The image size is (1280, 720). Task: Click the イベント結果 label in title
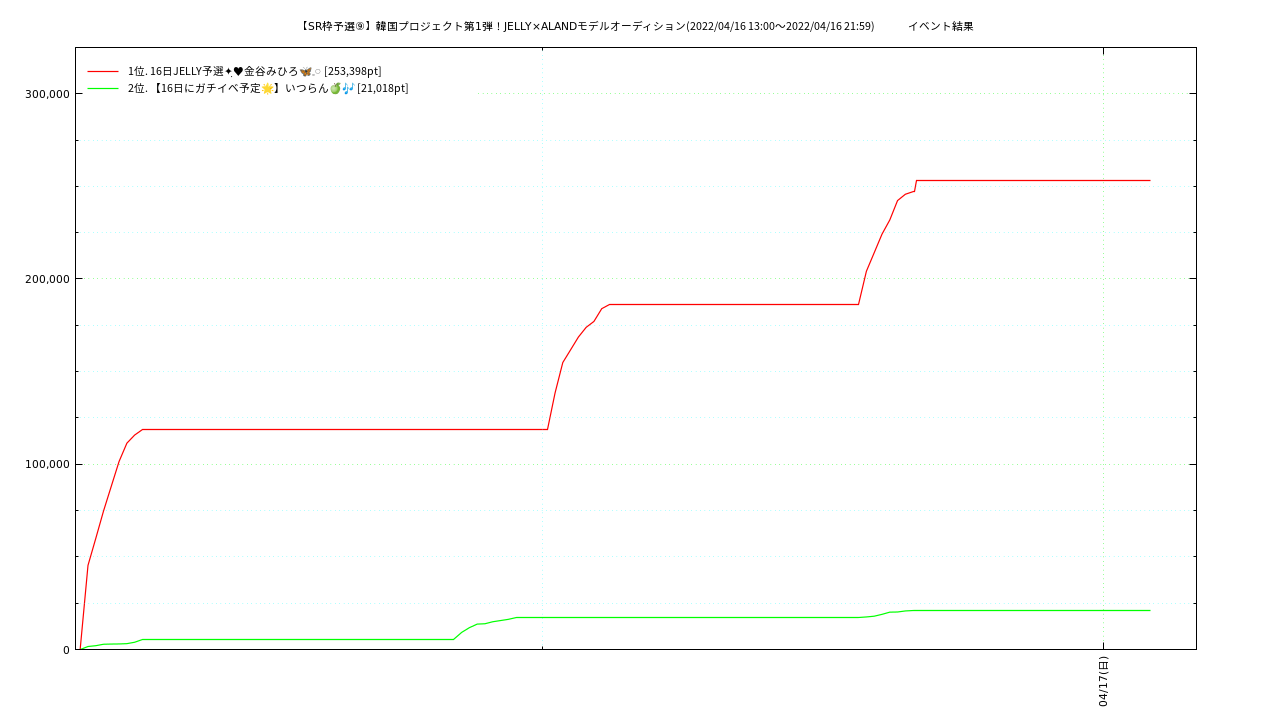(940, 26)
